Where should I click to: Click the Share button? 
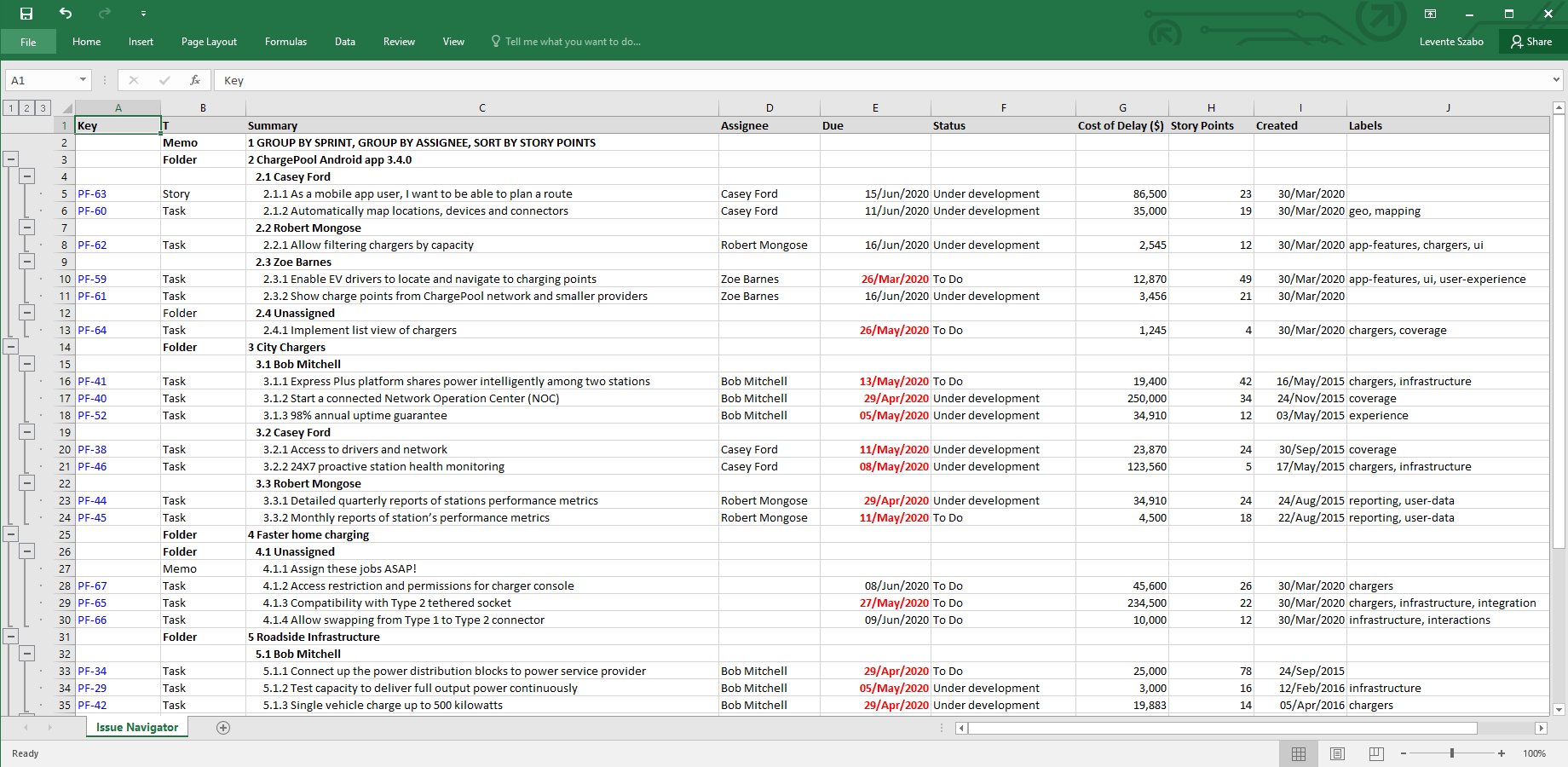point(1531,42)
